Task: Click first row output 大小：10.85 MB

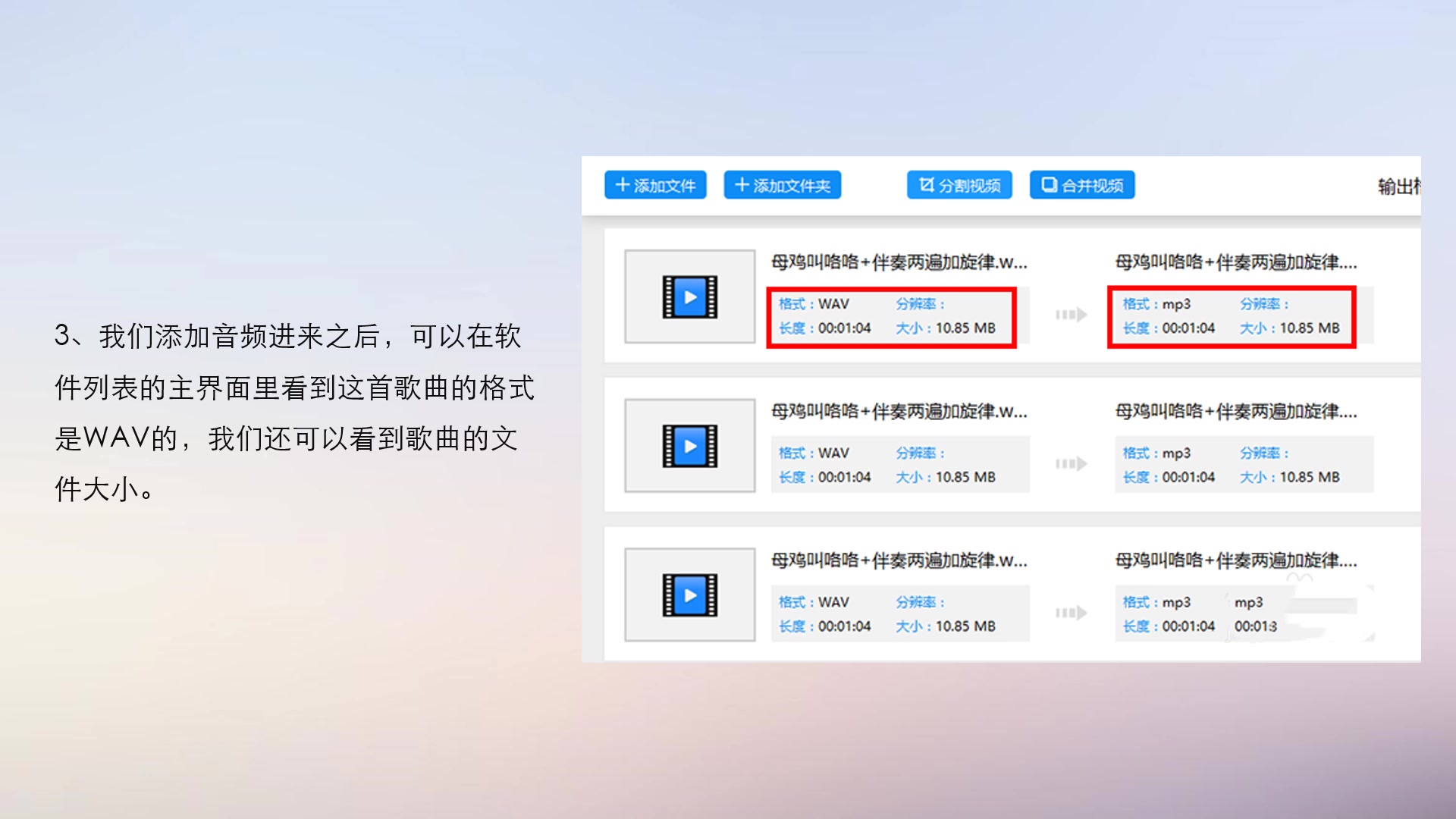Action: (x=1290, y=328)
